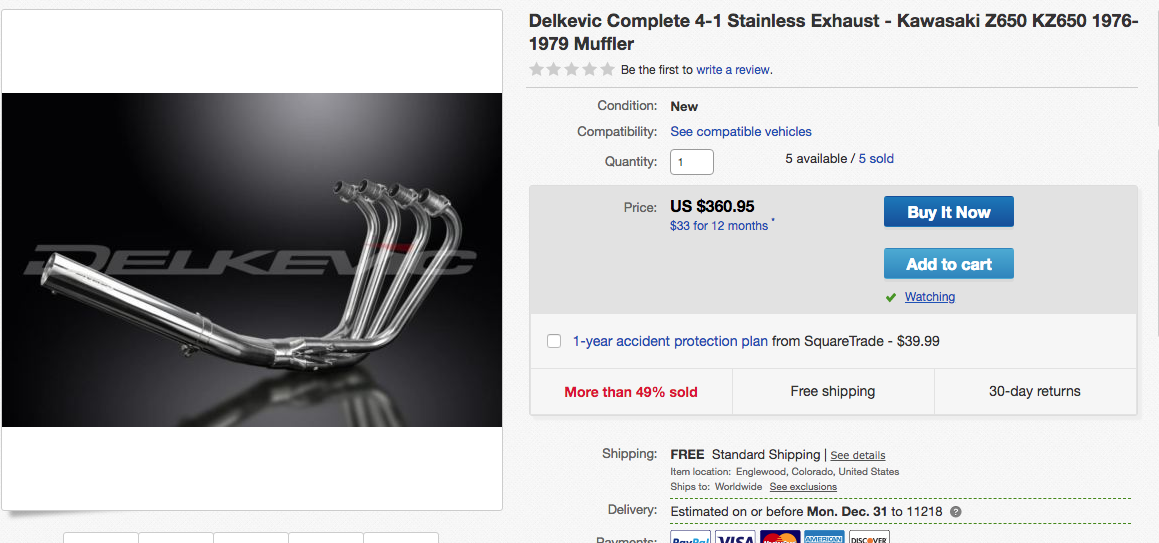Image resolution: width=1159 pixels, height=543 pixels.
Task: Click the Quantity input field
Action: 692,161
